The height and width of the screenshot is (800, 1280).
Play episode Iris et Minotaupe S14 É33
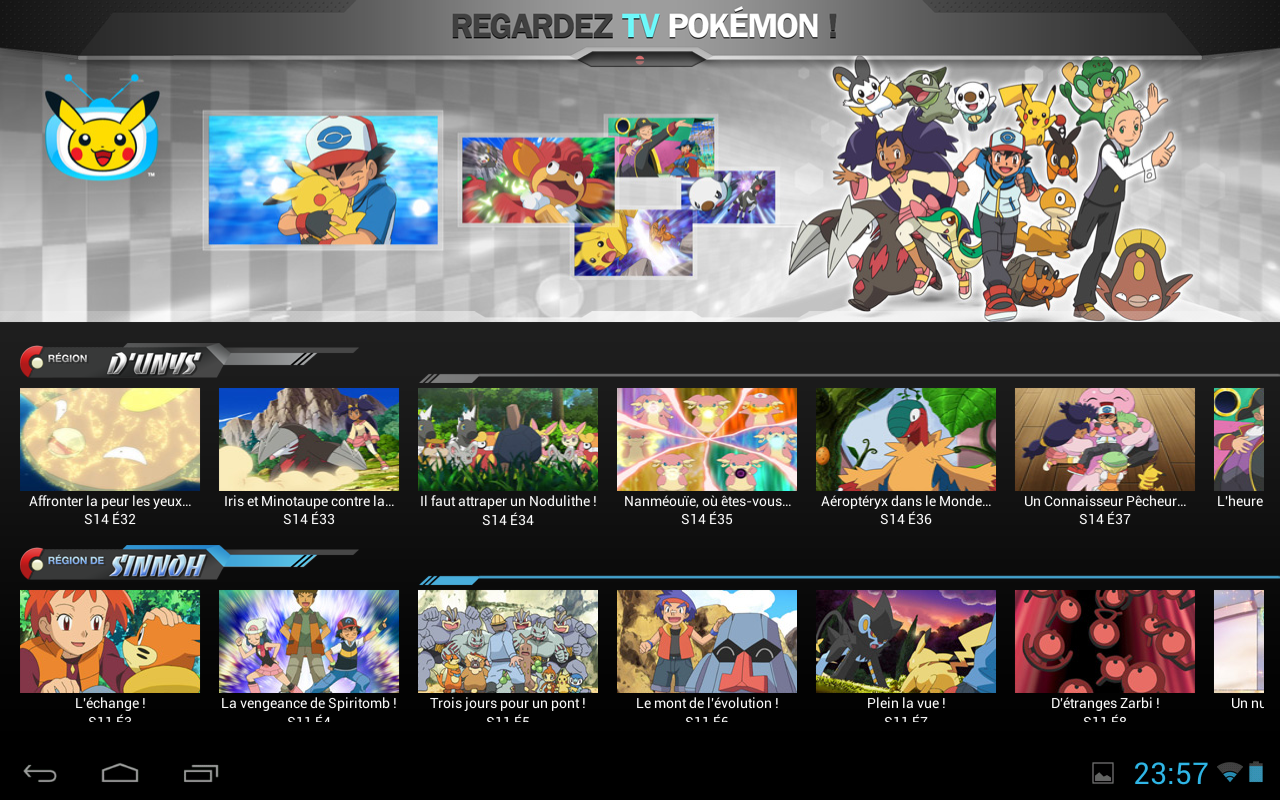click(309, 440)
